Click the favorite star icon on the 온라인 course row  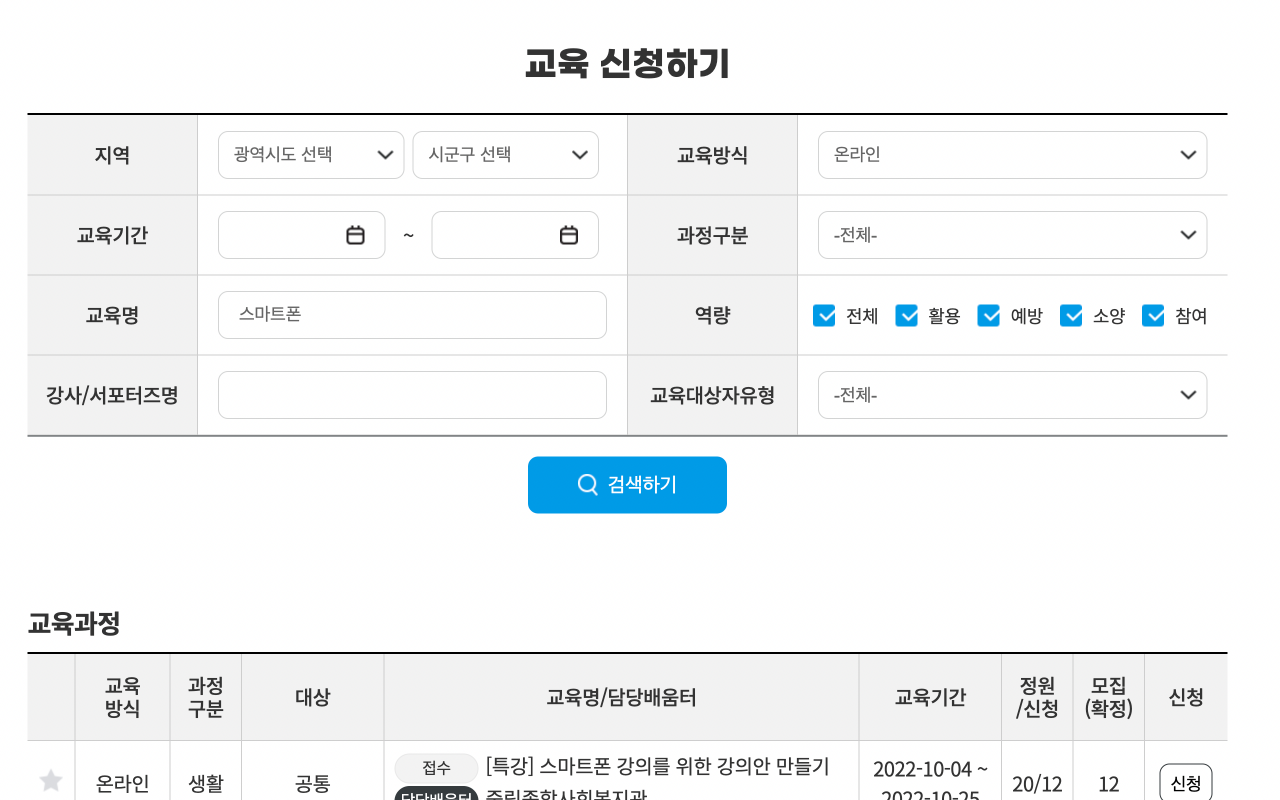point(51,781)
